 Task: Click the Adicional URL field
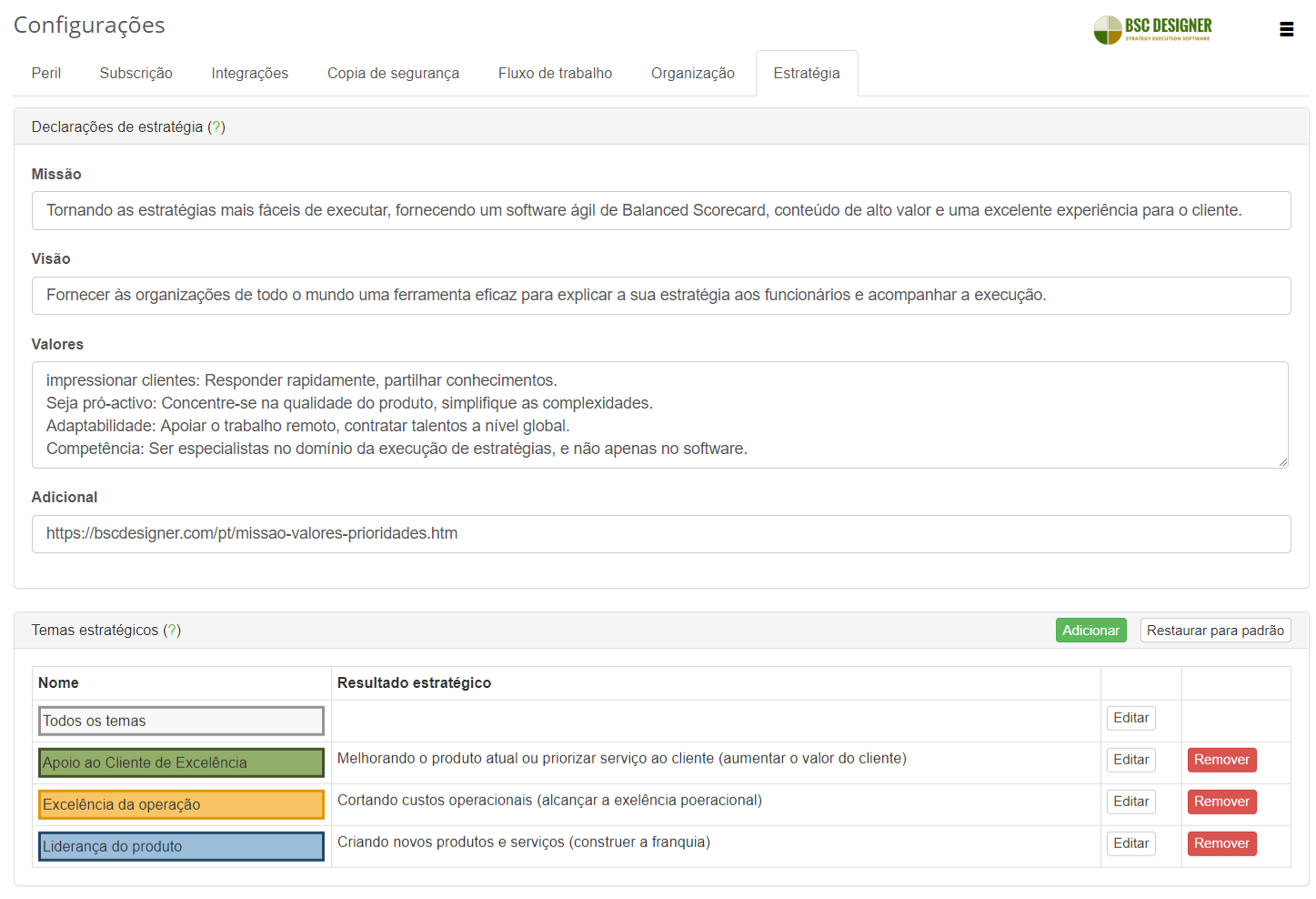660,534
